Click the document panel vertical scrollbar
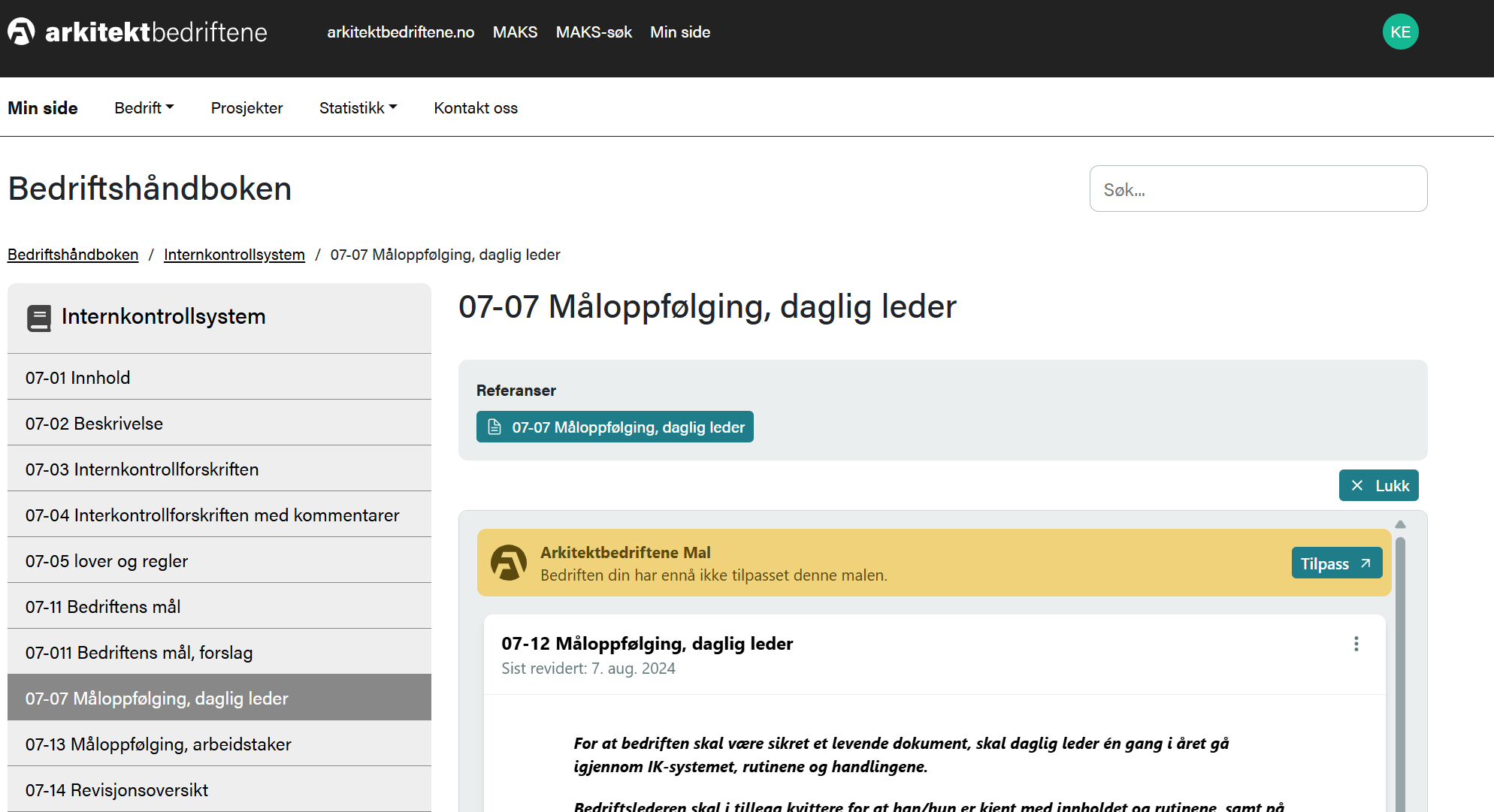1494x812 pixels. [x=1400, y=676]
